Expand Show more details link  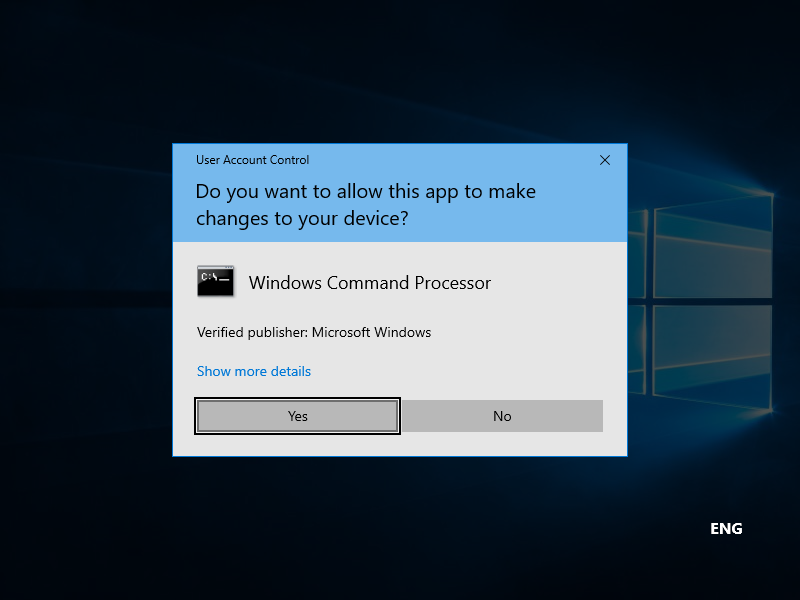click(x=254, y=371)
